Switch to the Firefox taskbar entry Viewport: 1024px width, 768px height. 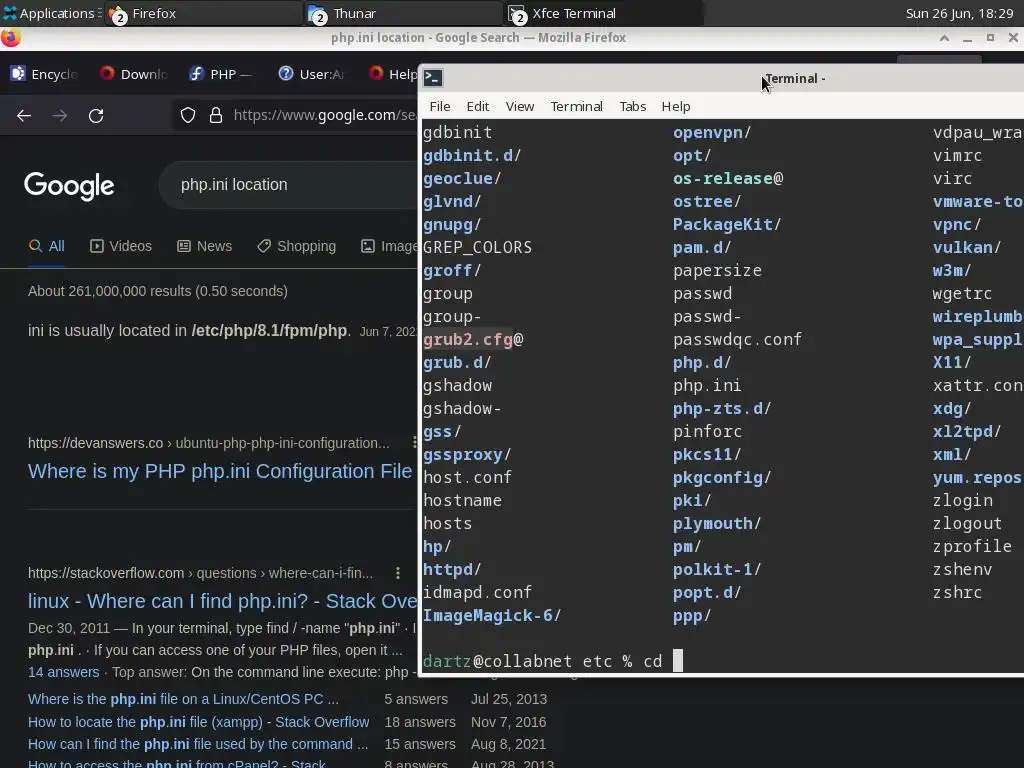[204, 13]
